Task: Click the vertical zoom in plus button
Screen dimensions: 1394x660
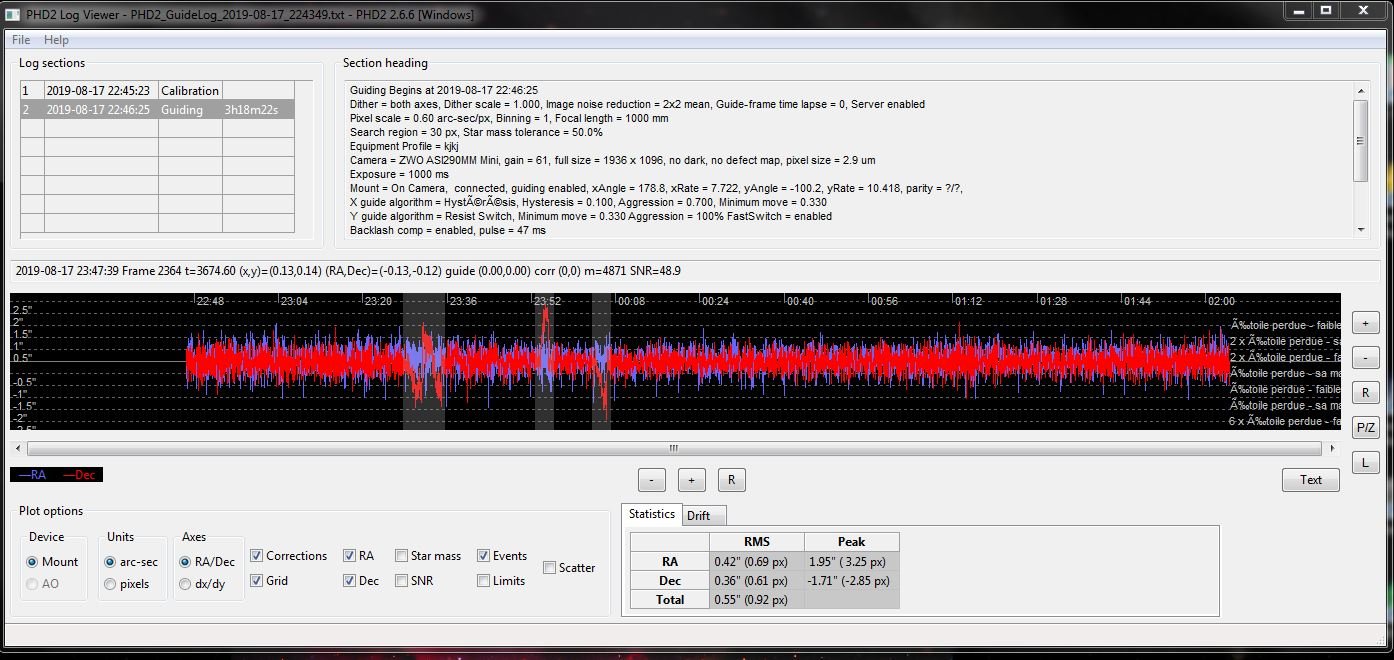Action: (x=1365, y=323)
